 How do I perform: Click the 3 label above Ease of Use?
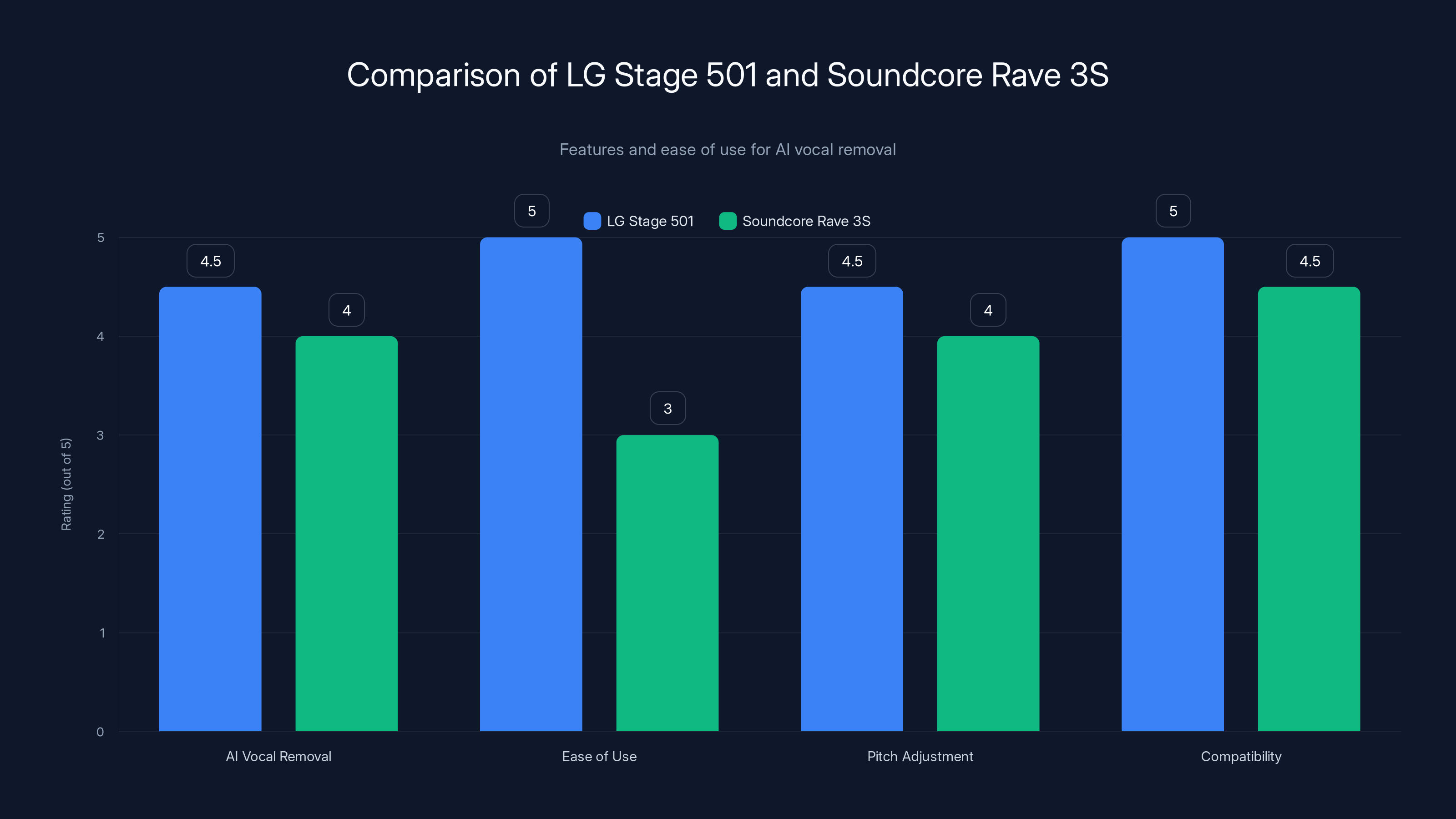click(667, 408)
